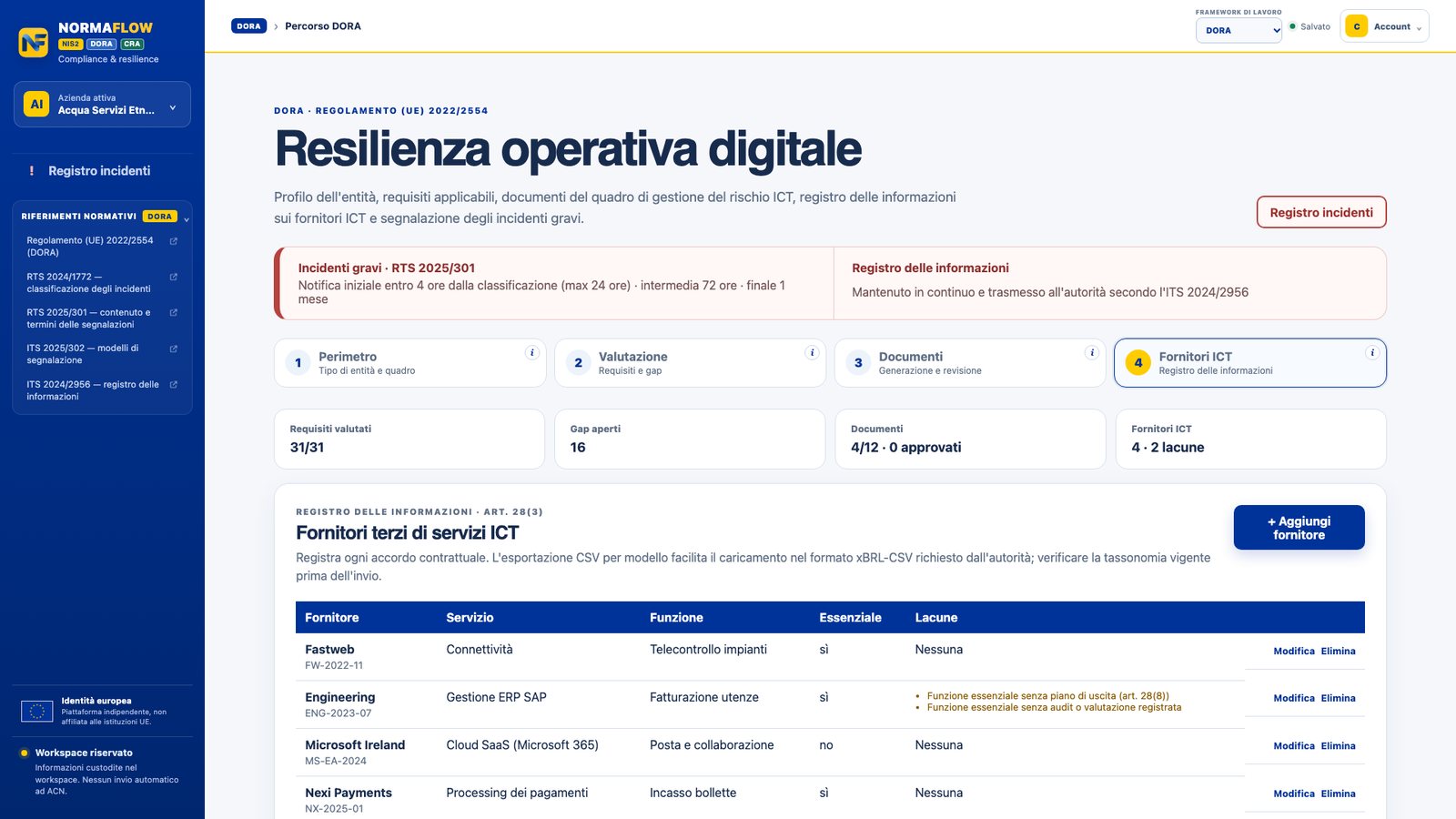Select step 4 Fornitori ICT tab
The height and width of the screenshot is (819, 1456).
tap(1250, 363)
